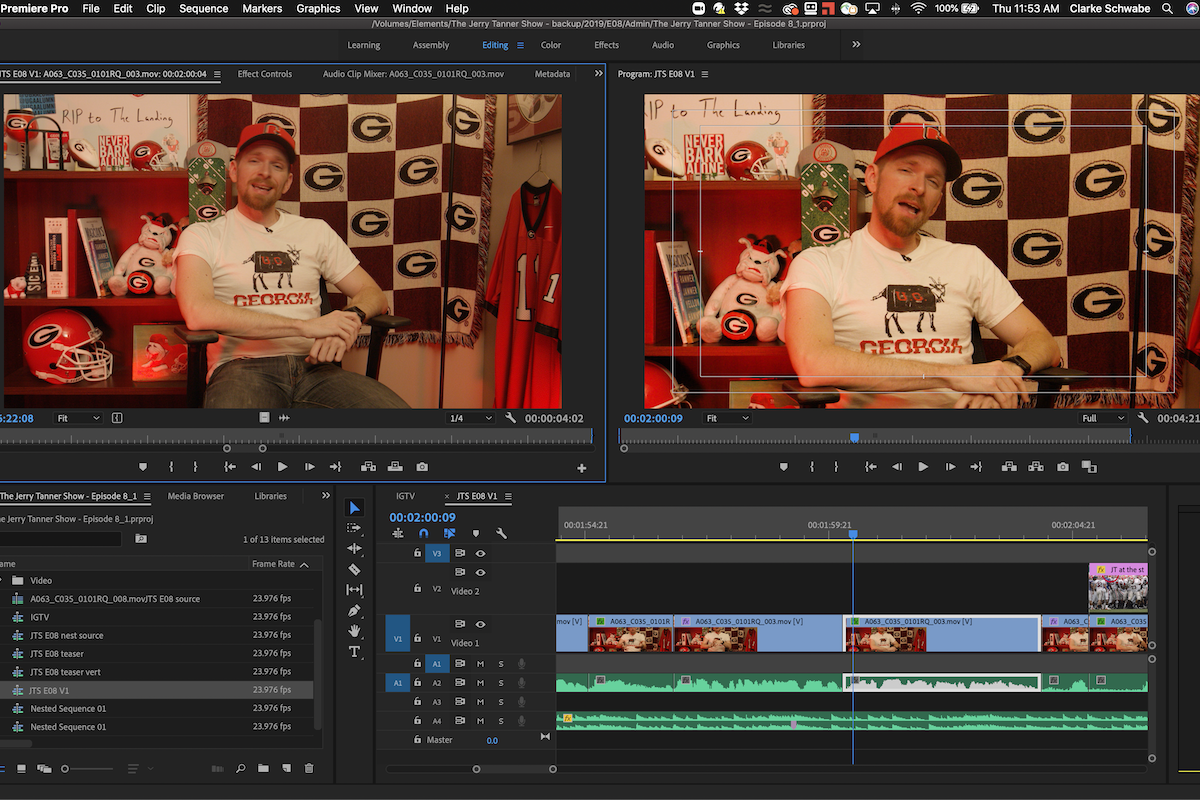Viewport: 1200px width, 800px height.
Task: Open Button Editor plus in Source monitor
Action: pyautogui.click(x=582, y=468)
